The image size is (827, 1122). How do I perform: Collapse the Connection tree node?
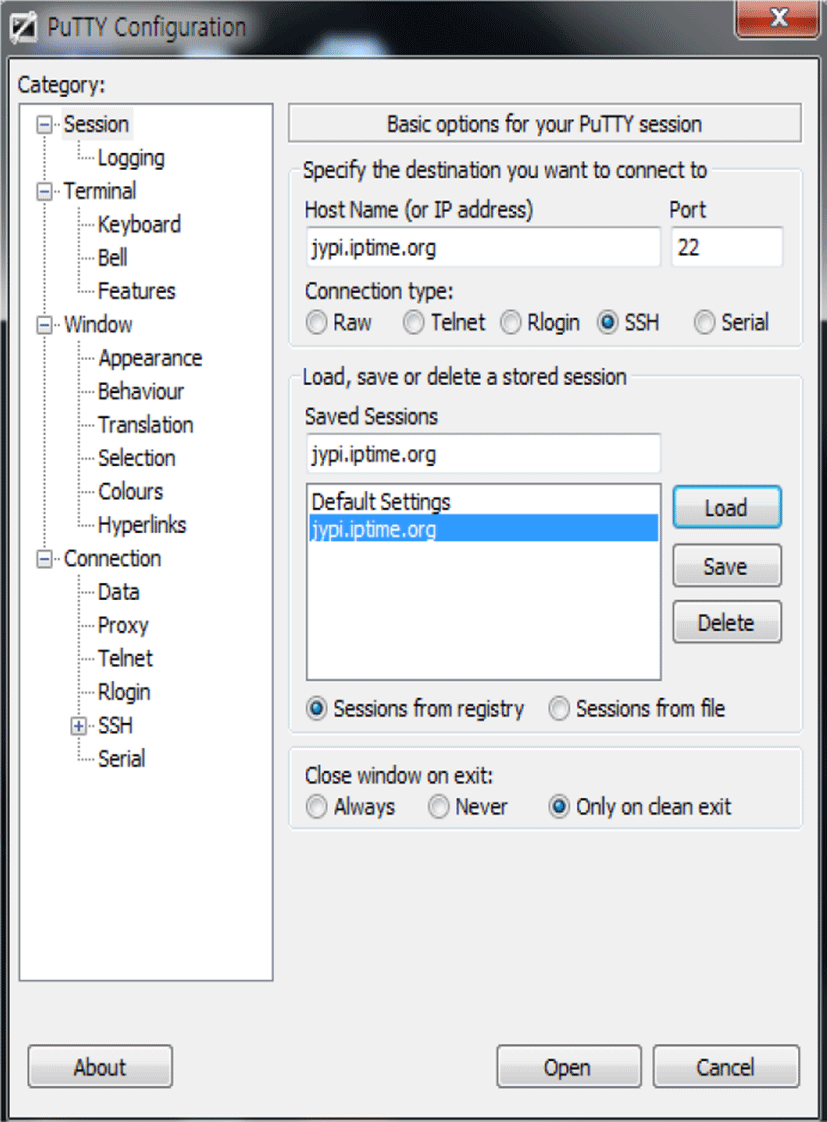coord(44,560)
